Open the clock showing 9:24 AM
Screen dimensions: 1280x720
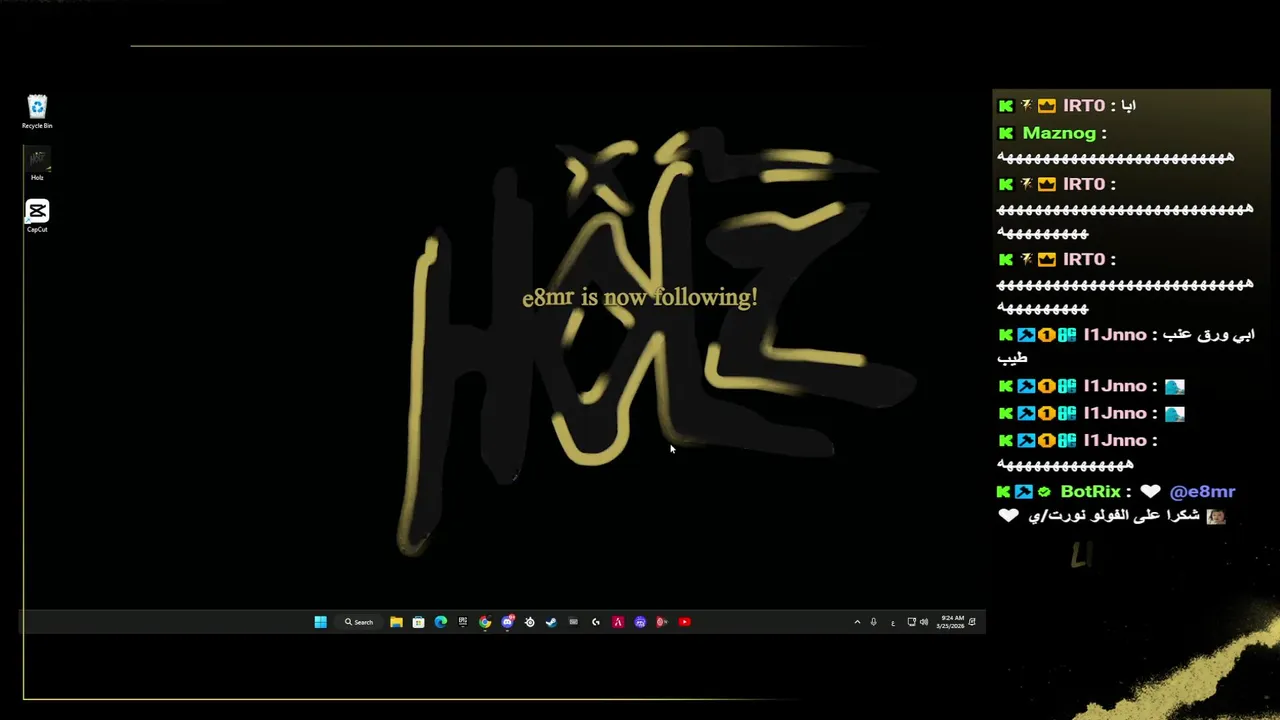(950, 622)
